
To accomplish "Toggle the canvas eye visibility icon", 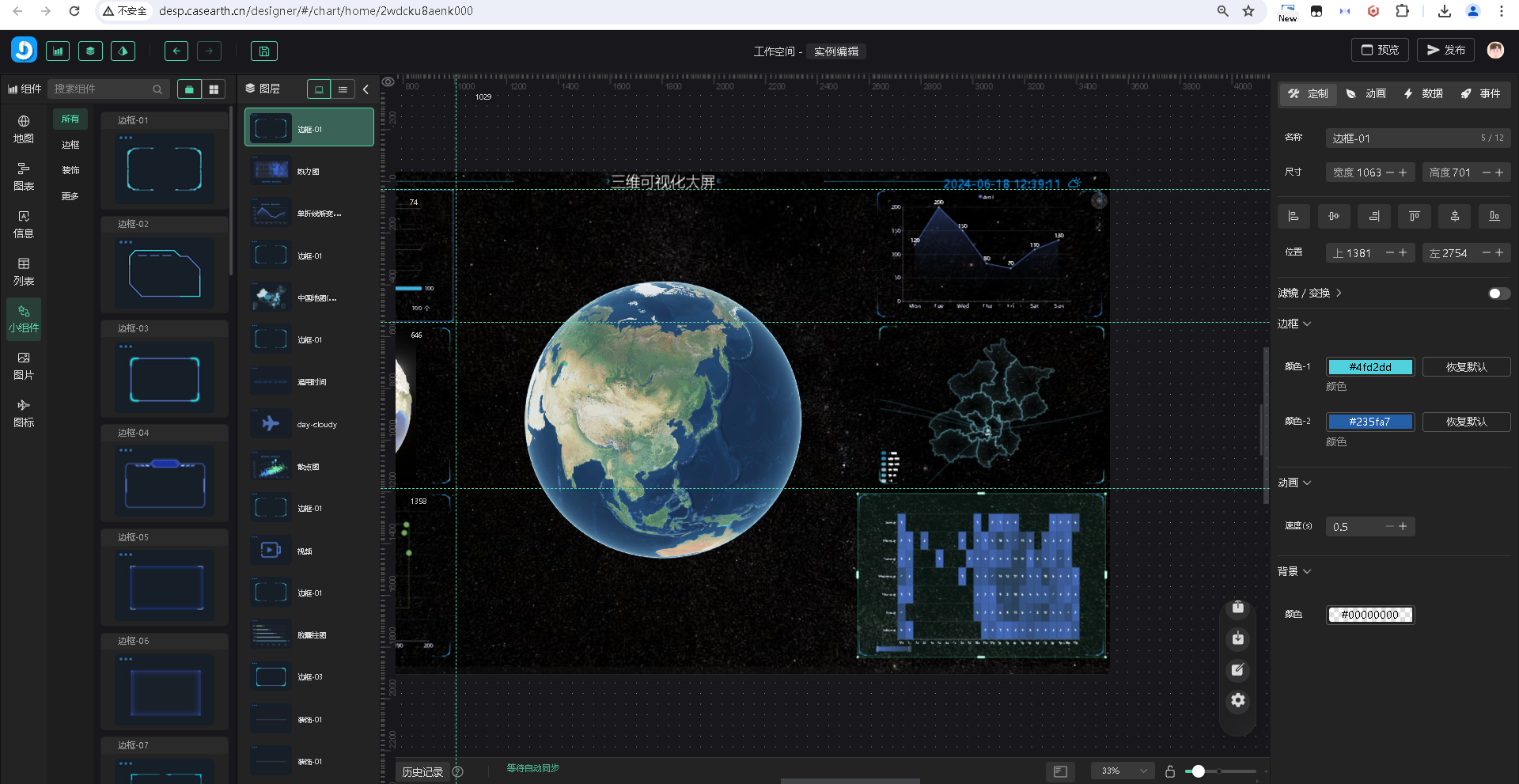I will point(388,82).
